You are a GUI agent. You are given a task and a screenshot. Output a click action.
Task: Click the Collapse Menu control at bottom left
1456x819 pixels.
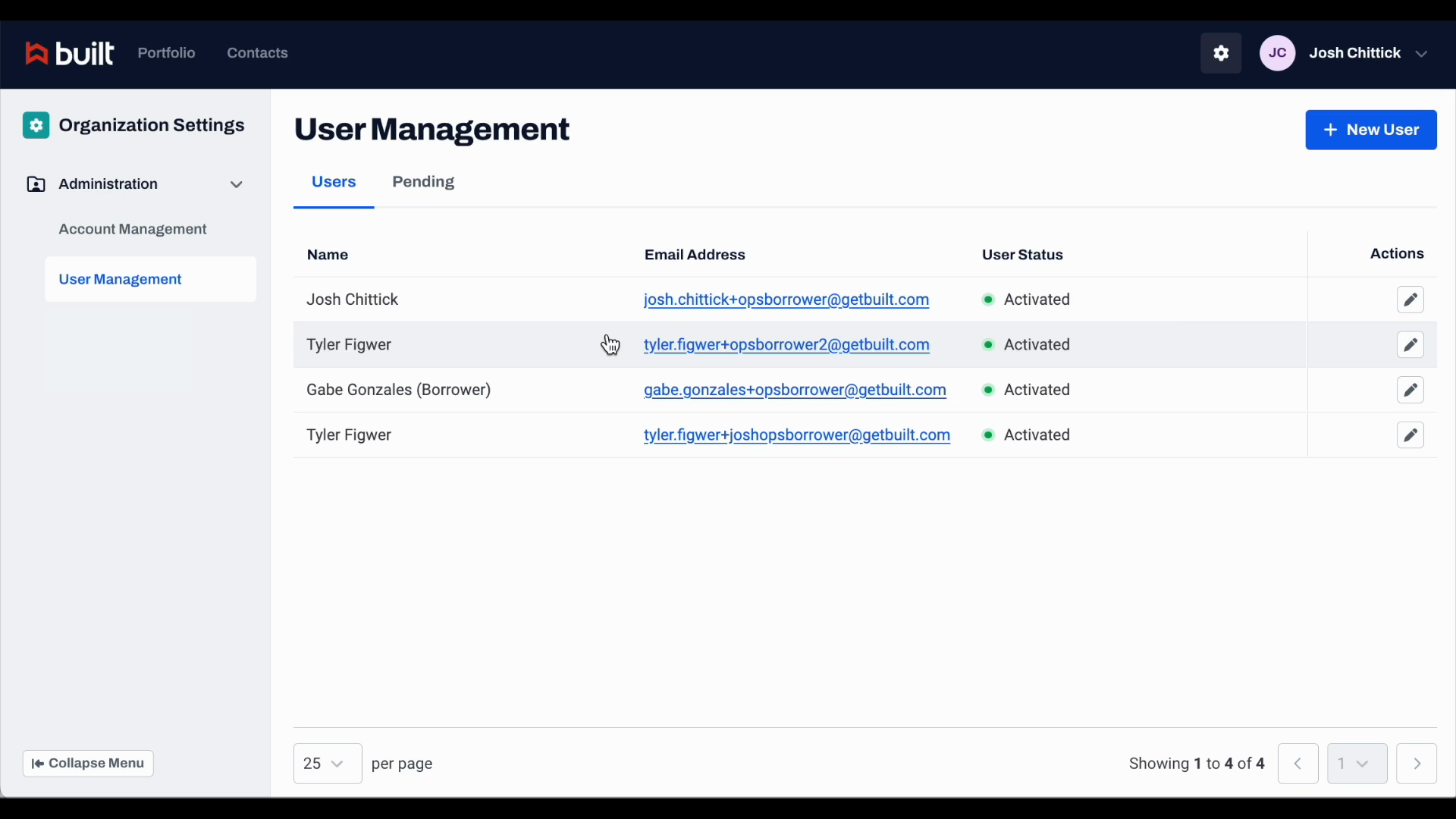pos(87,764)
